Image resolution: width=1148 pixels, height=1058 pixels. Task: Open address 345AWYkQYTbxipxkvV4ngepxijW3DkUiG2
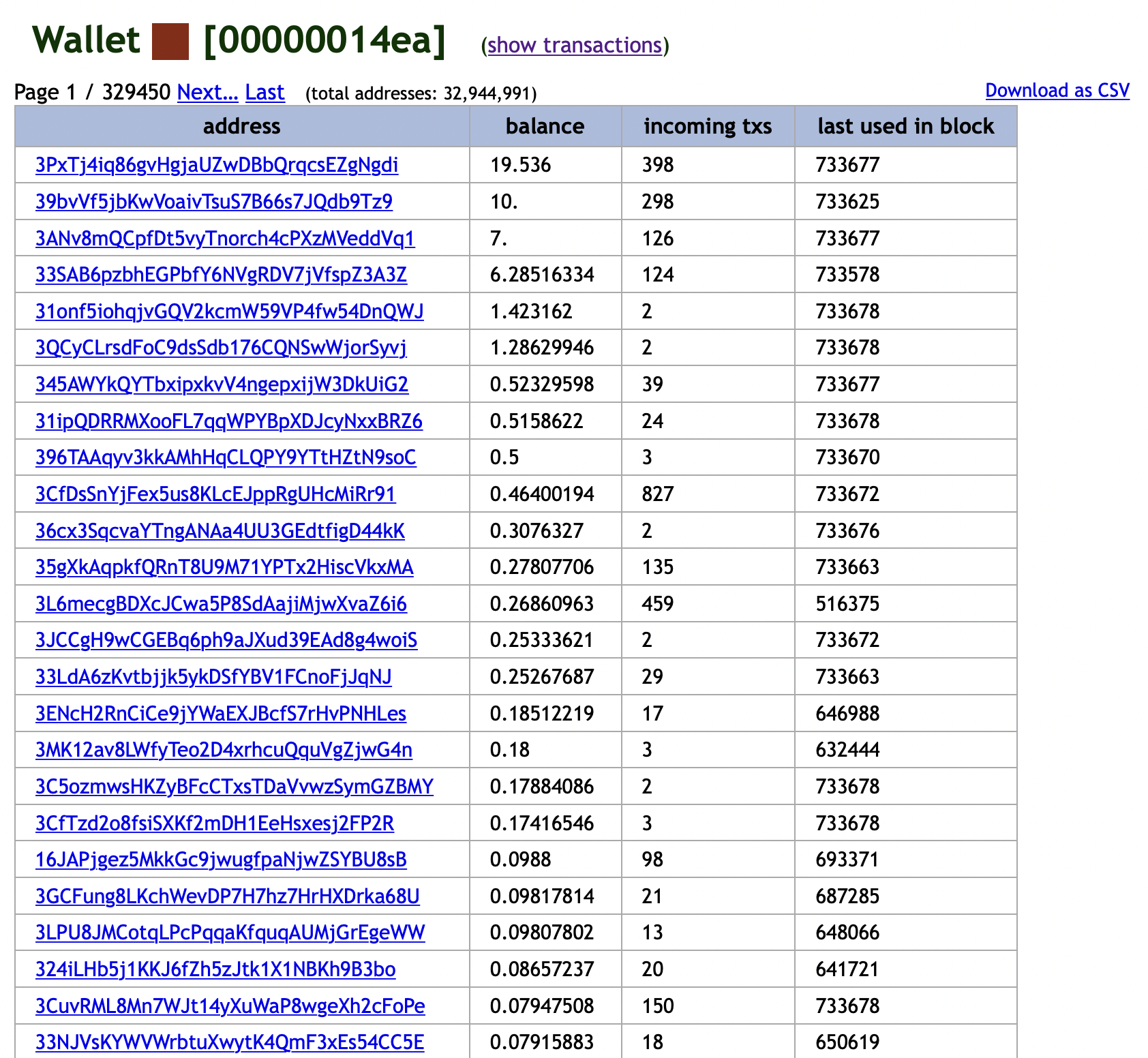click(222, 384)
